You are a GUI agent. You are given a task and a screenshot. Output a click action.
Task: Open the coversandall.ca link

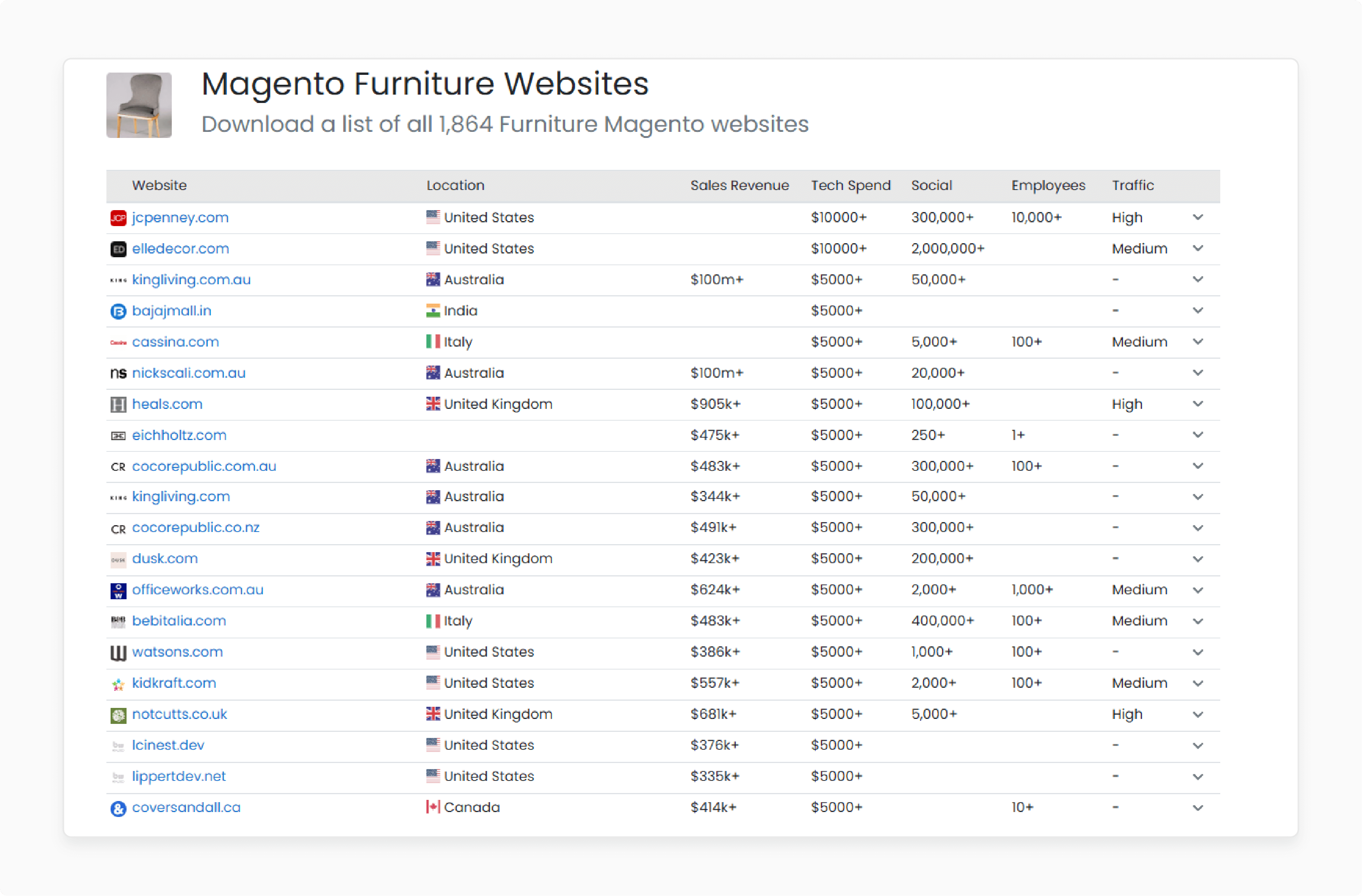click(186, 807)
